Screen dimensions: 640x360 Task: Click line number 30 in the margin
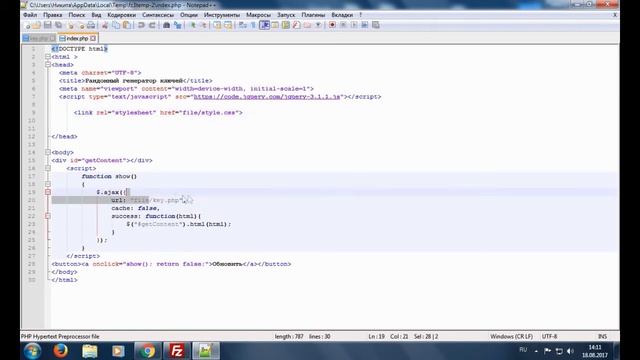tap(32, 280)
